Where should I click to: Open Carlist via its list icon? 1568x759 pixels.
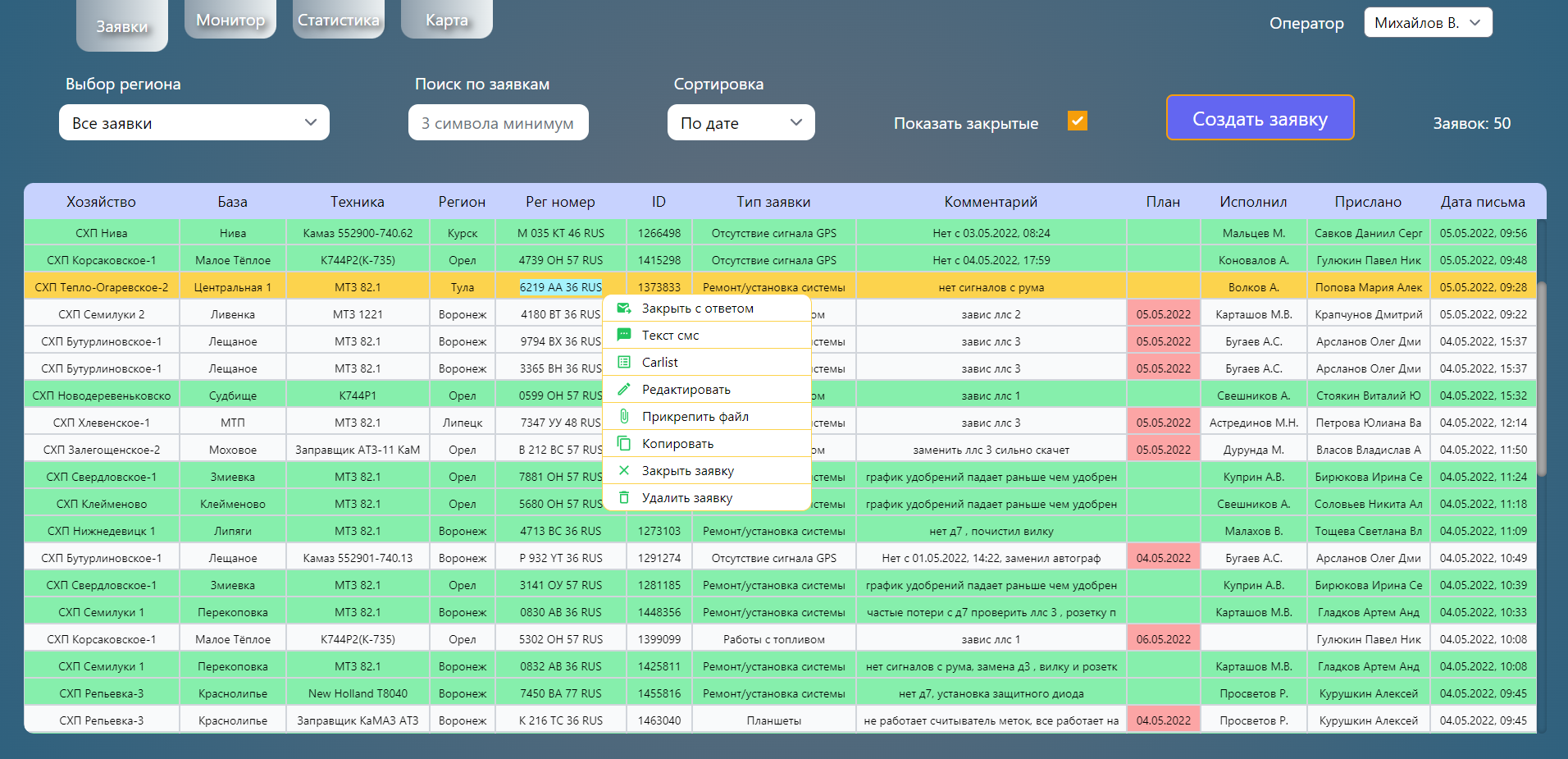624,361
